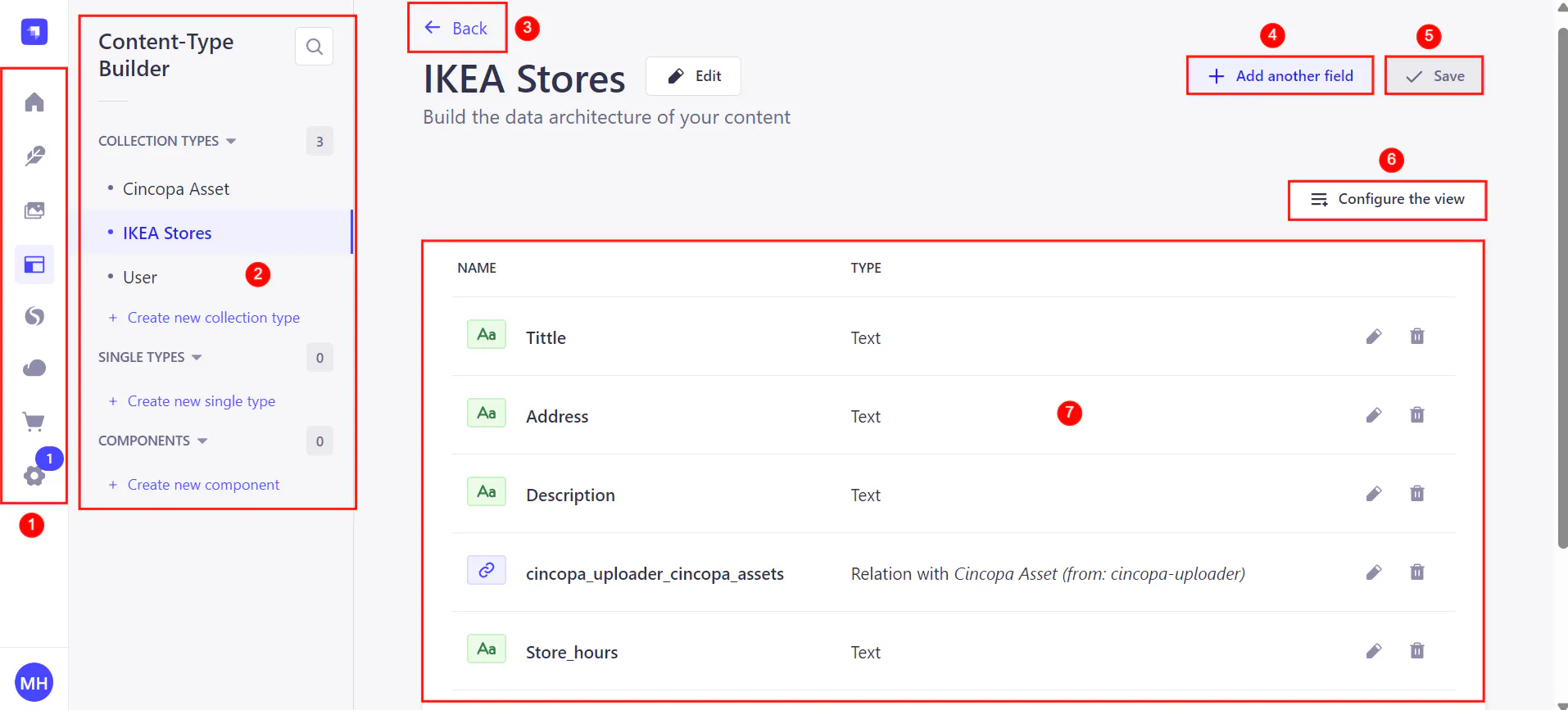Click the NAME column header

coord(477,268)
